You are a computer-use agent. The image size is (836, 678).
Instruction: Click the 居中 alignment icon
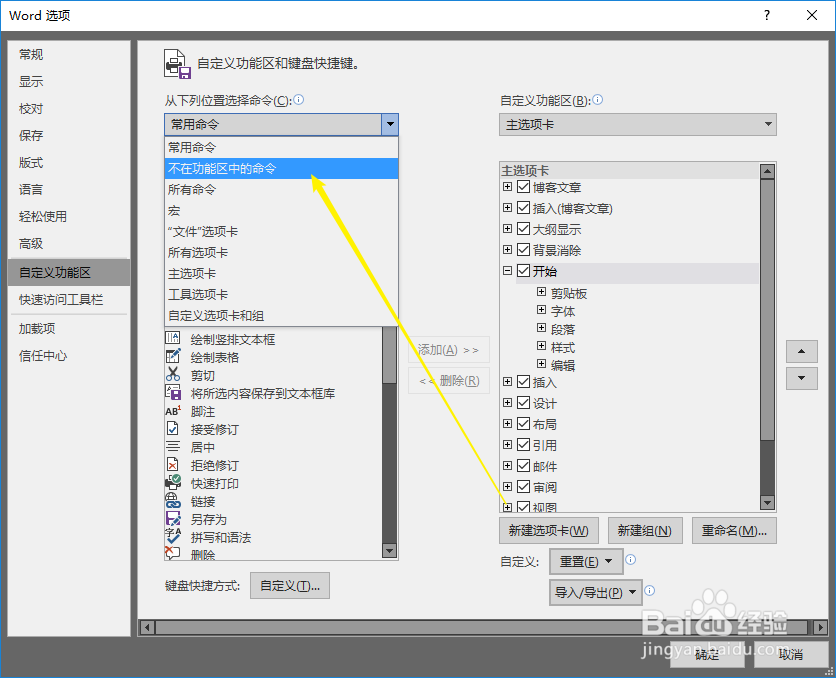click(173, 447)
